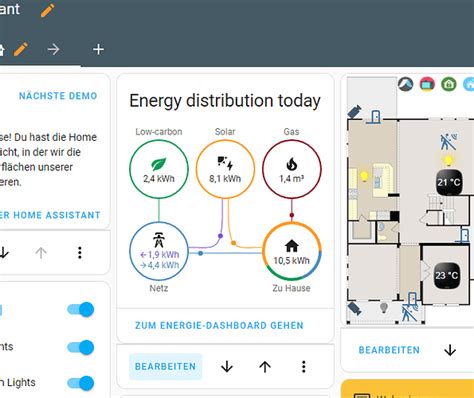Open the three-dot menu of the demo info card
474x398 pixels.
80,253
